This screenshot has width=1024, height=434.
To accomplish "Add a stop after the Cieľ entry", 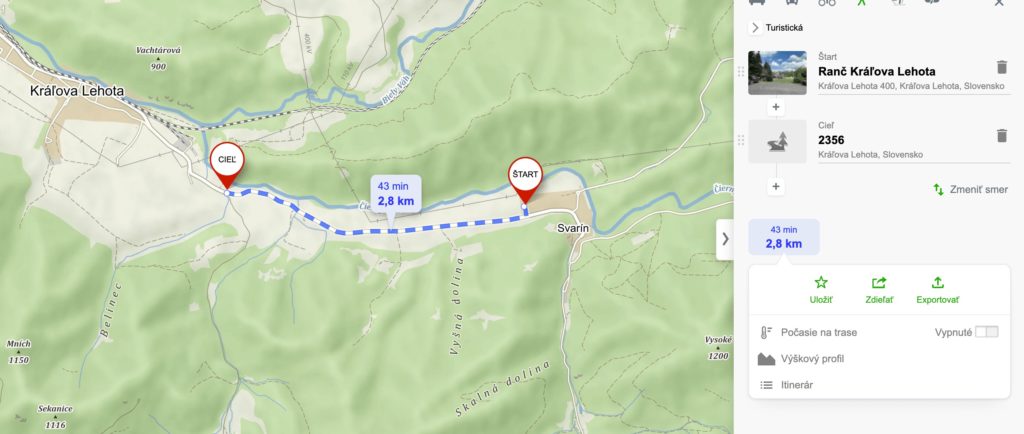I will tap(775, 187).
